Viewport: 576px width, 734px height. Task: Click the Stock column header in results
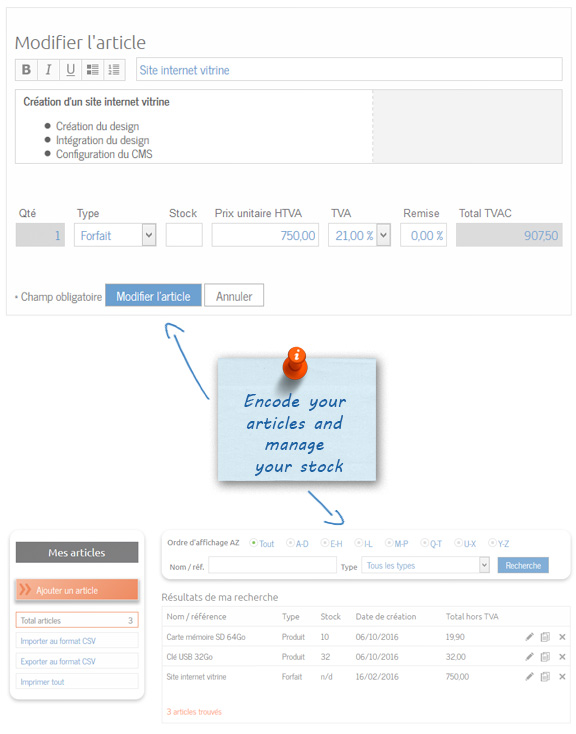[330, 617]
